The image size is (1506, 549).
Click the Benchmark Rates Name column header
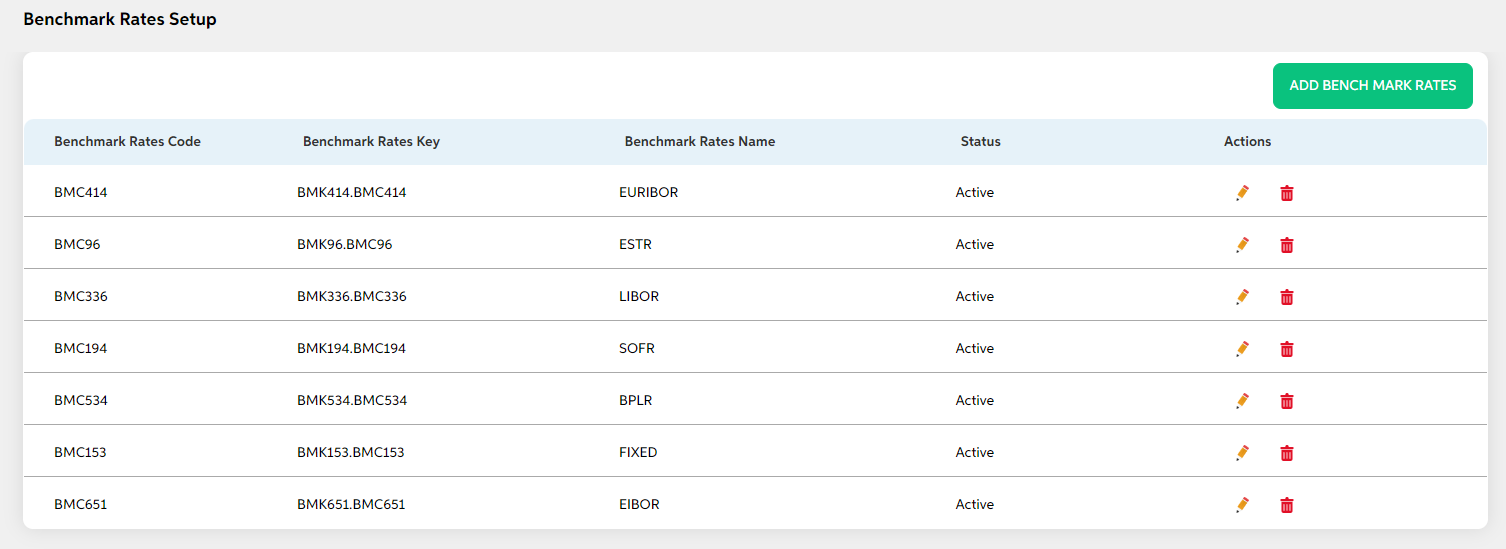point(700,142)
